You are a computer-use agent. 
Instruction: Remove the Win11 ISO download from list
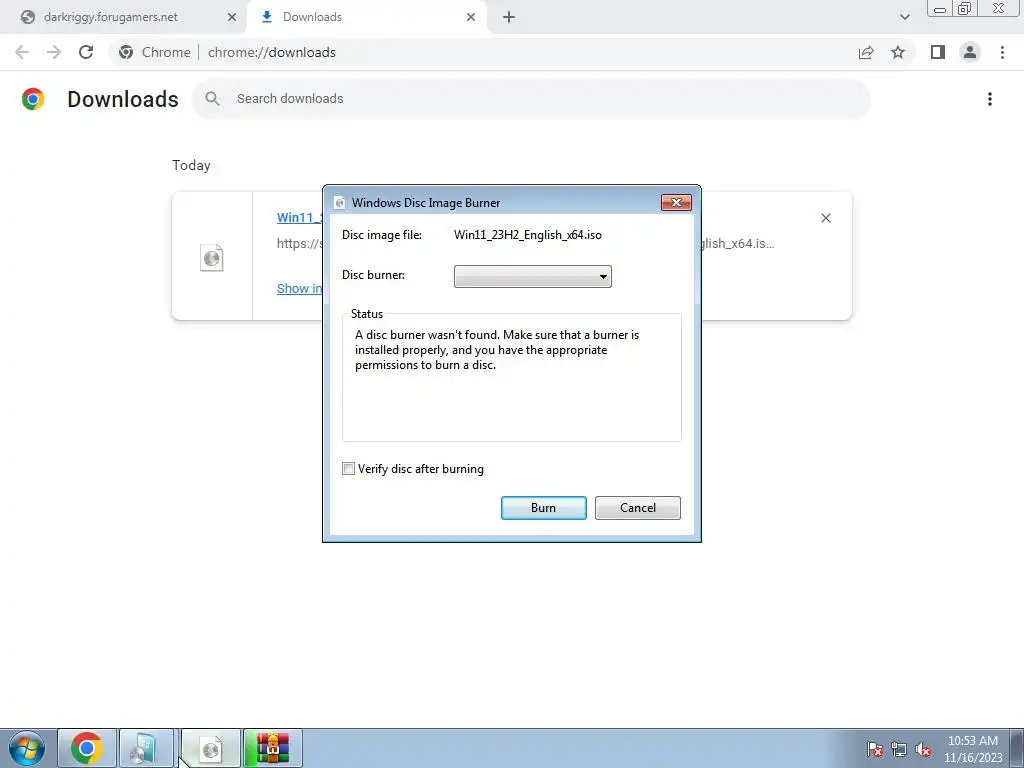click(825, 218)
